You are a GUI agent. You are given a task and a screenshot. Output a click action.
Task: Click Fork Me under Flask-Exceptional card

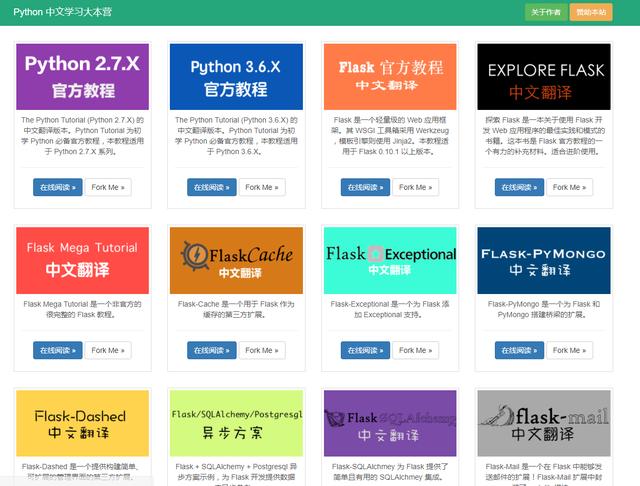click(x=416, y=350)
